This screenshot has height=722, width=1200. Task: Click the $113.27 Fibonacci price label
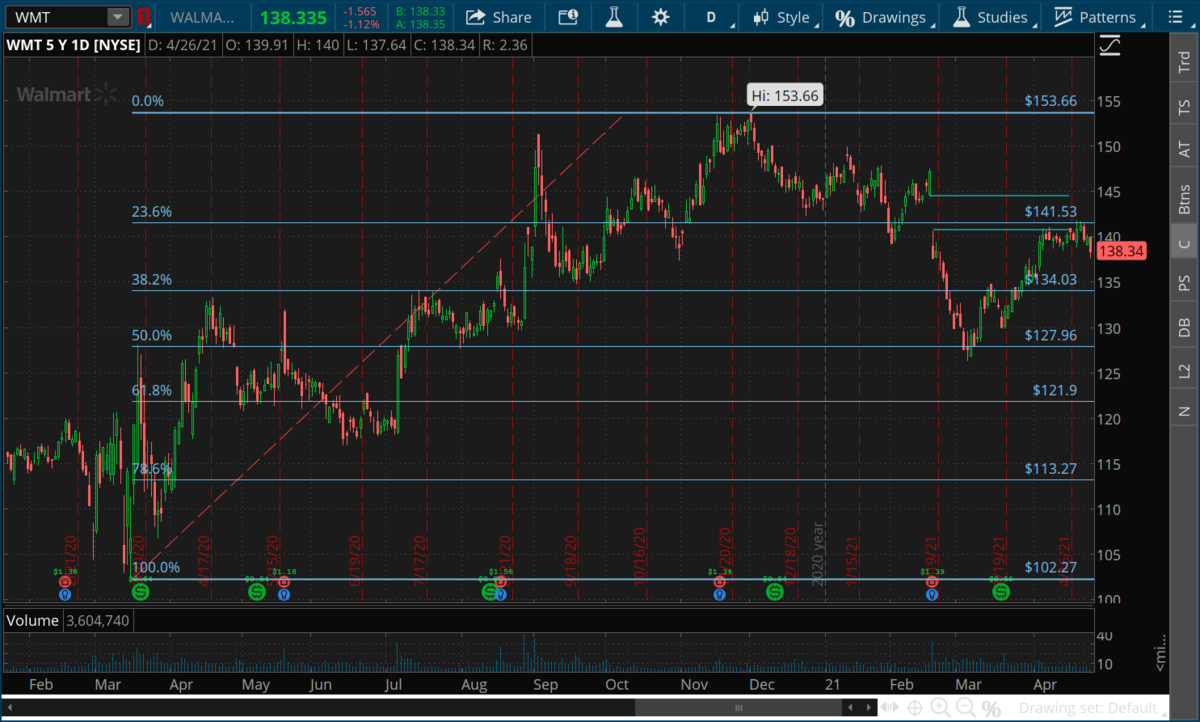coord(1050,468)
